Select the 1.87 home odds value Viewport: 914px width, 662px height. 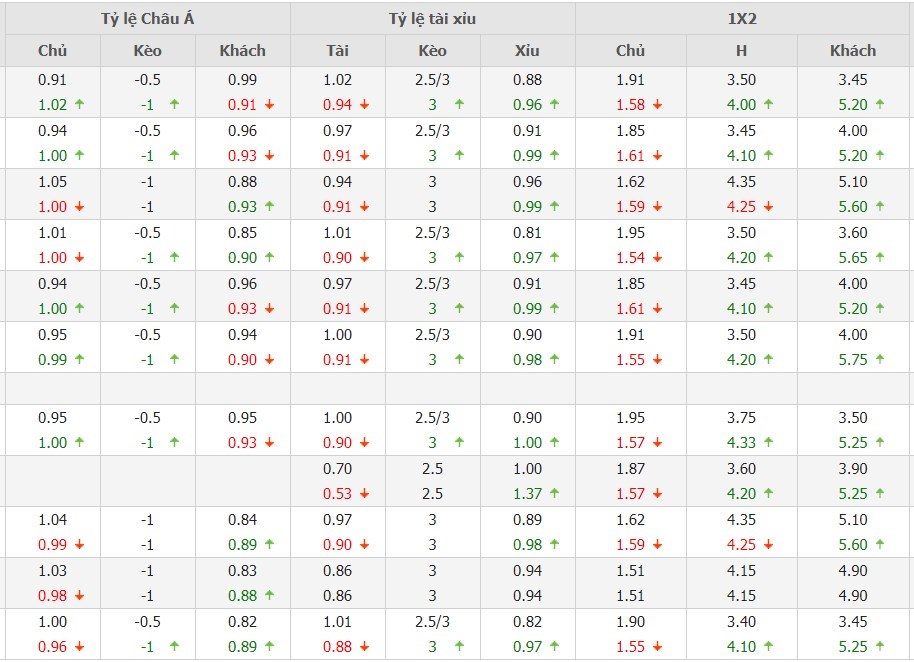(631, 468)
